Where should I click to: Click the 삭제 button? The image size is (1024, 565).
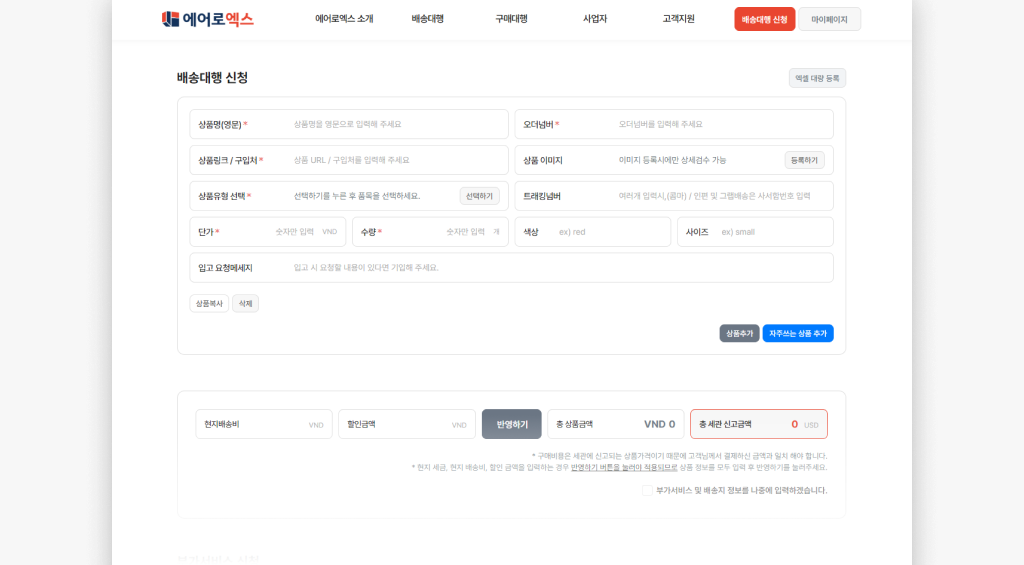pos(246,304)
